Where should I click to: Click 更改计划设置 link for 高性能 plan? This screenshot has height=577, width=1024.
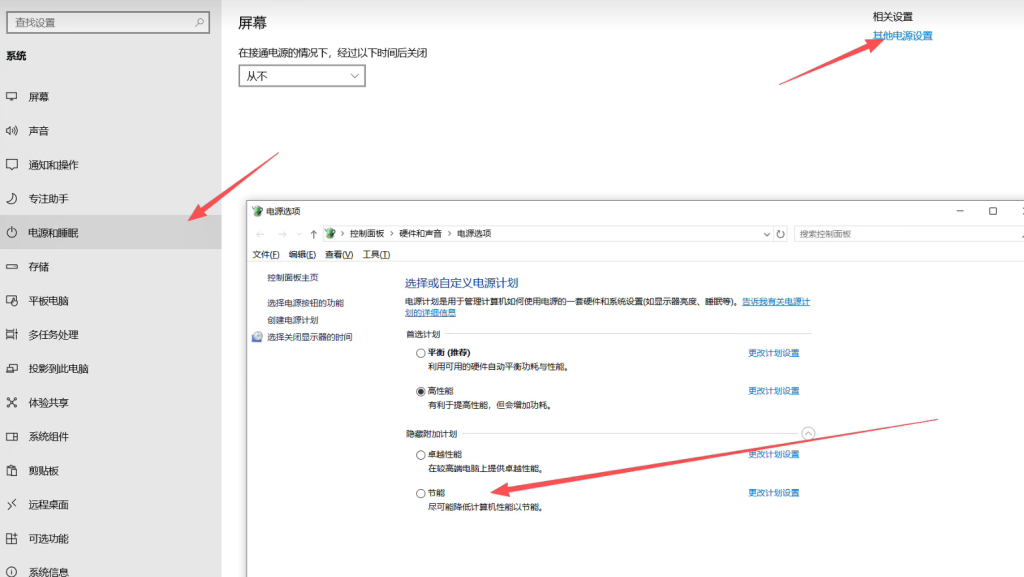773,391
